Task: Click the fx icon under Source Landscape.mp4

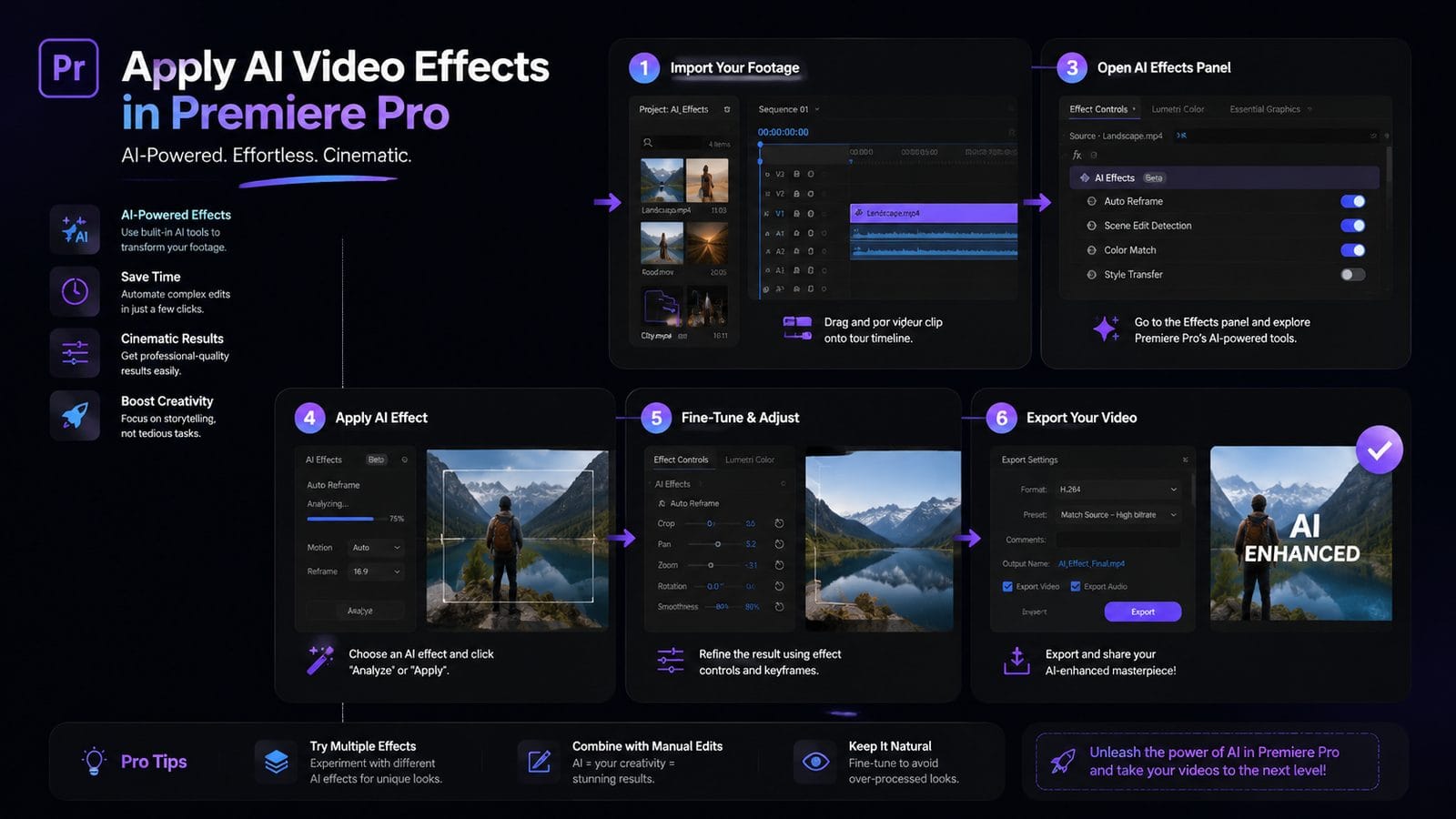Action: 1077,155
